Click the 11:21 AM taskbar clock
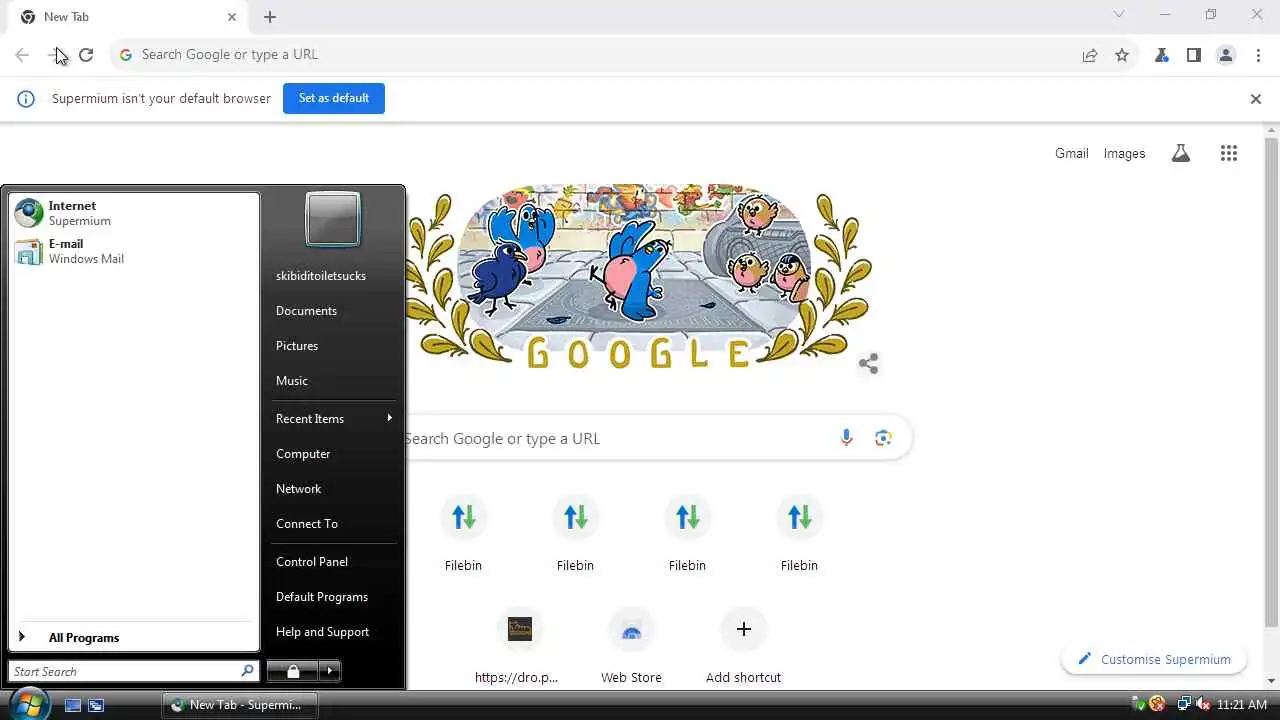This screenshot has height=720, width=1280. [1242, 705]
